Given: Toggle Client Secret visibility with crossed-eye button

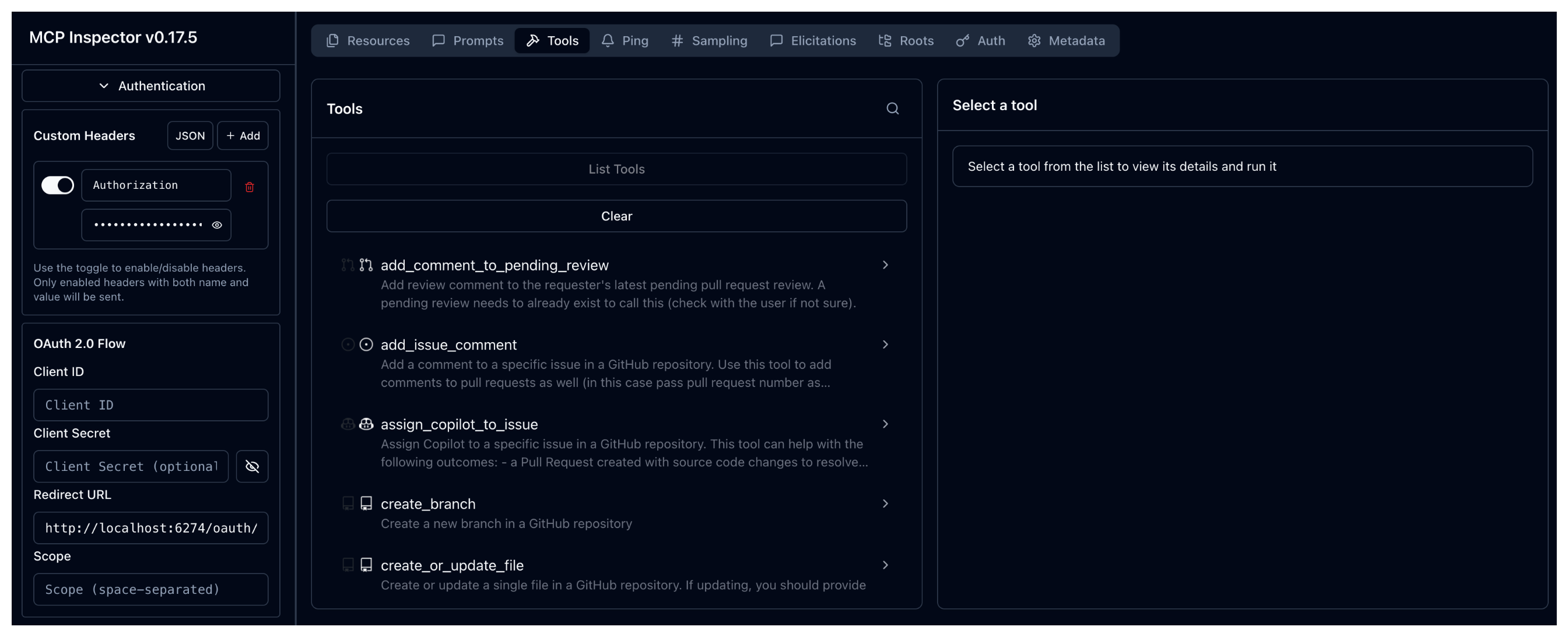Looking at the screenshot, I should [x=252, y=466].
